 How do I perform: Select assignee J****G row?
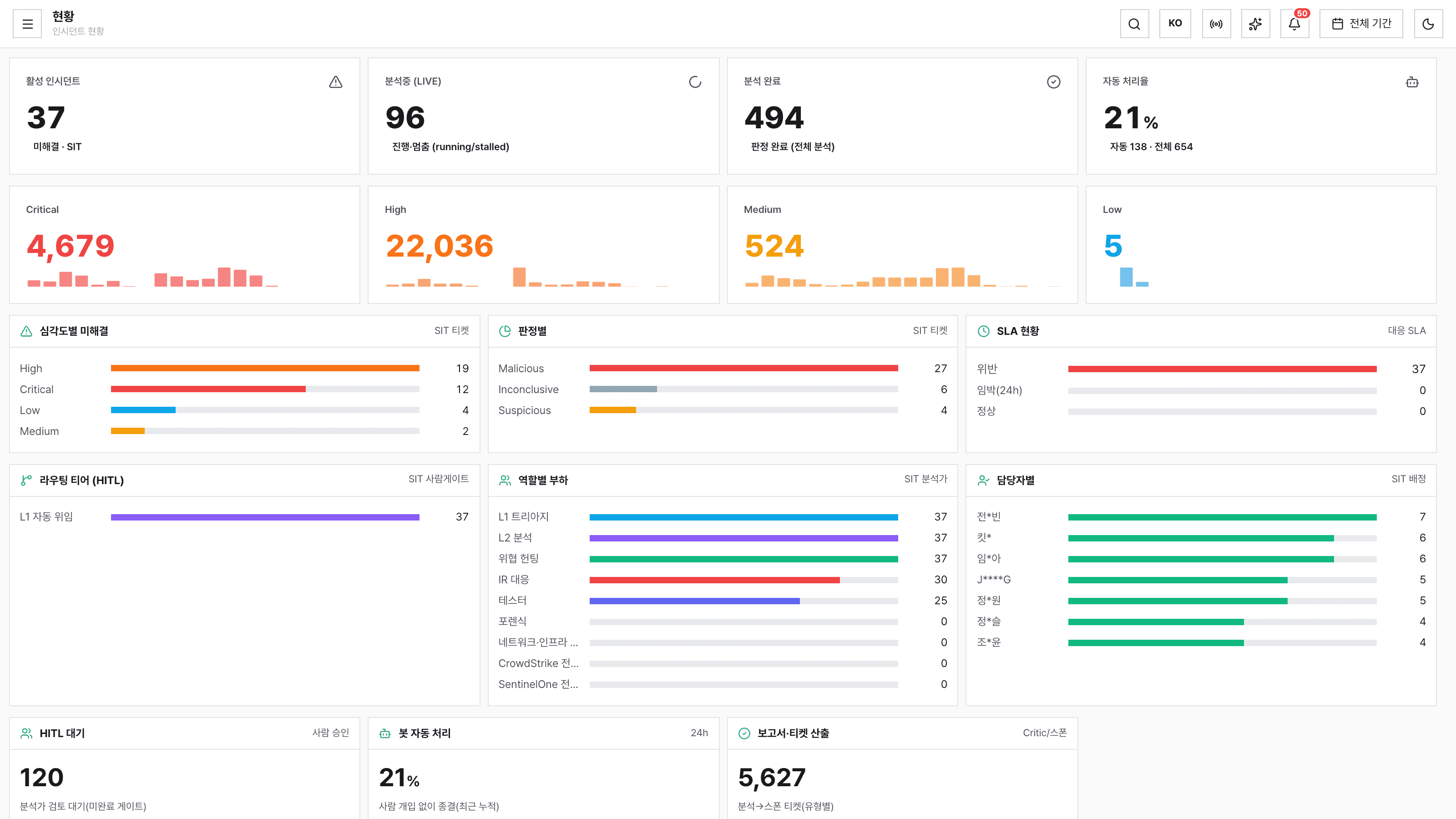click(x=1201, y=580)
